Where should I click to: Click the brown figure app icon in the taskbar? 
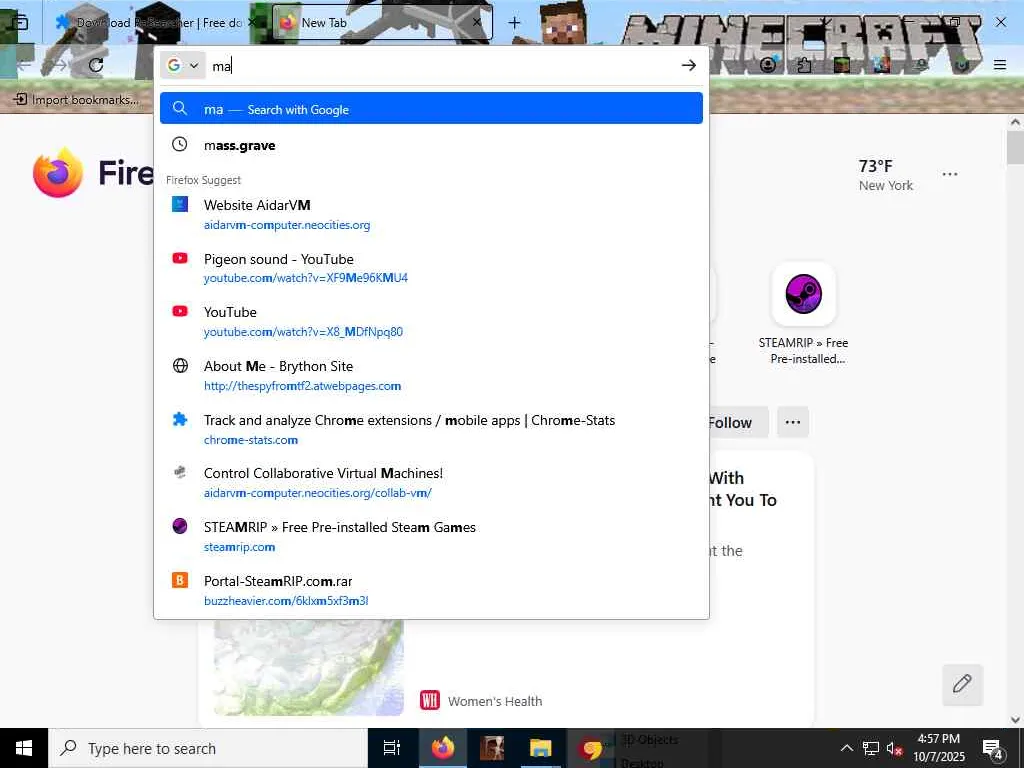(492, 748)
